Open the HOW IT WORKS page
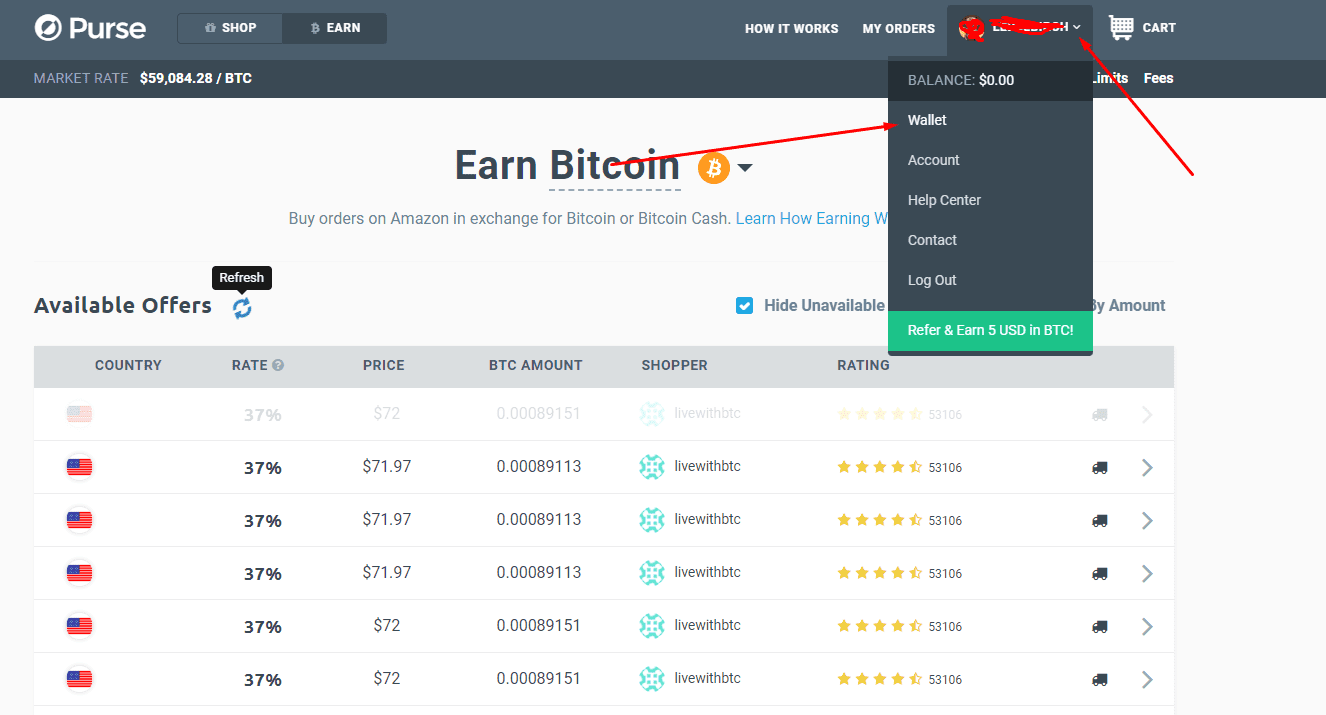 tap(792, 29)
